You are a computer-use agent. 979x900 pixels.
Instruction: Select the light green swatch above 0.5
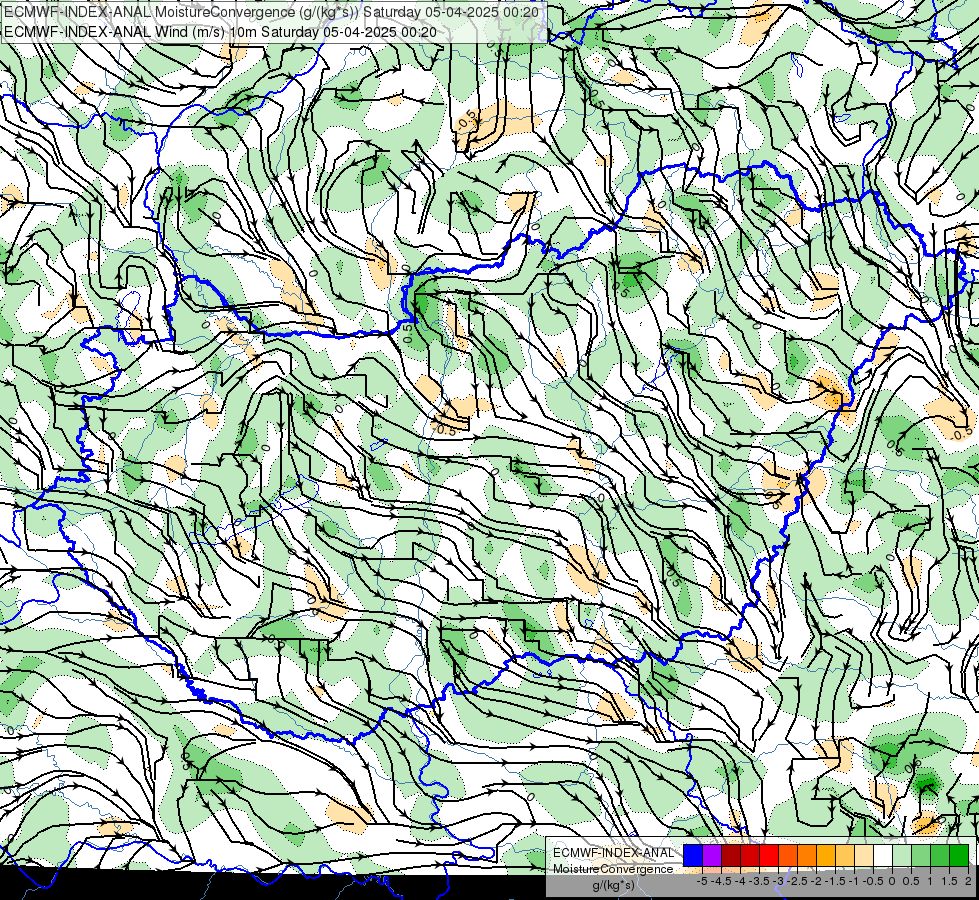pyautogui.click(x=921, y=855)
